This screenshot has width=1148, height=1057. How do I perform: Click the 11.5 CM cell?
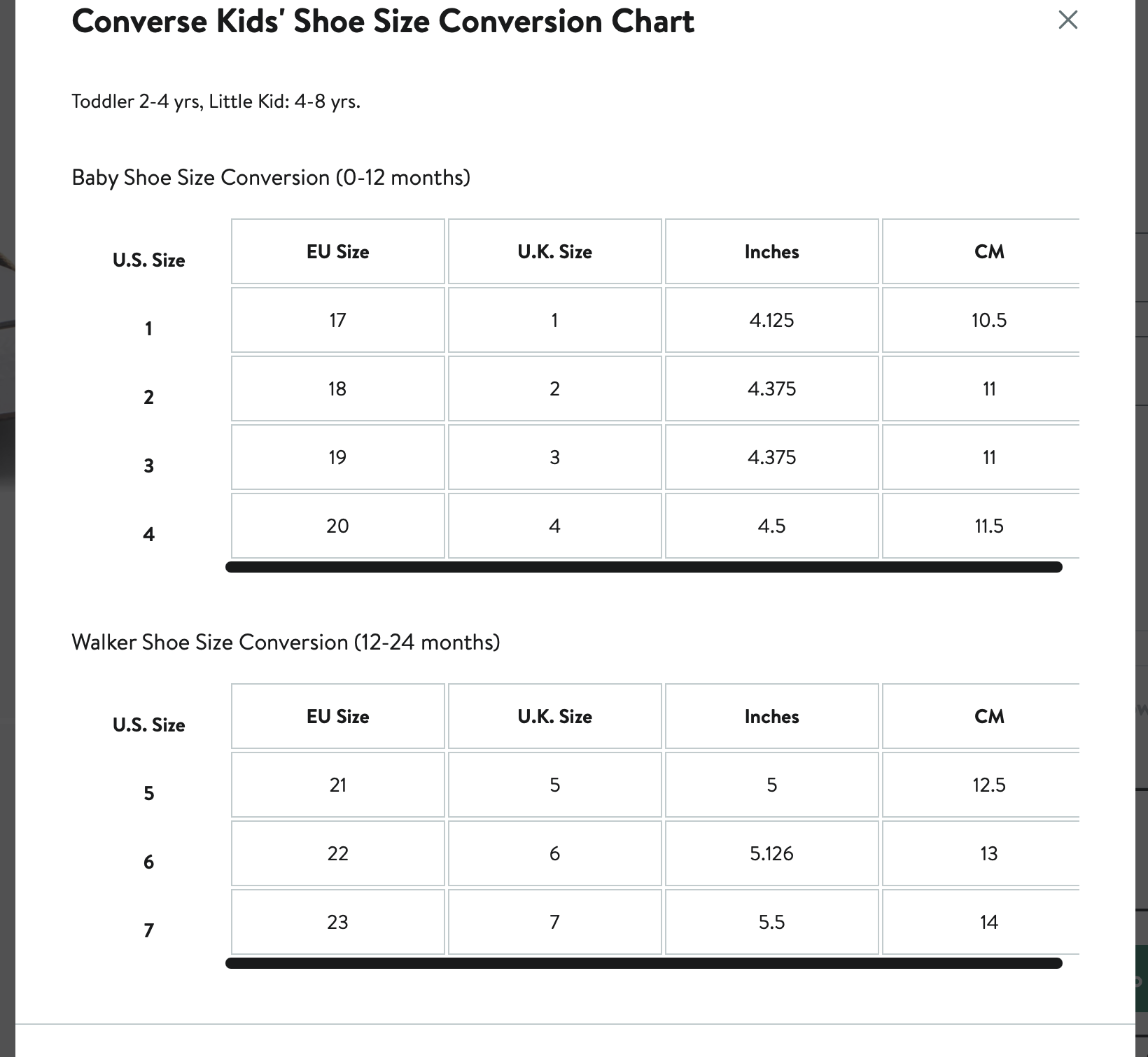point(981,526)
